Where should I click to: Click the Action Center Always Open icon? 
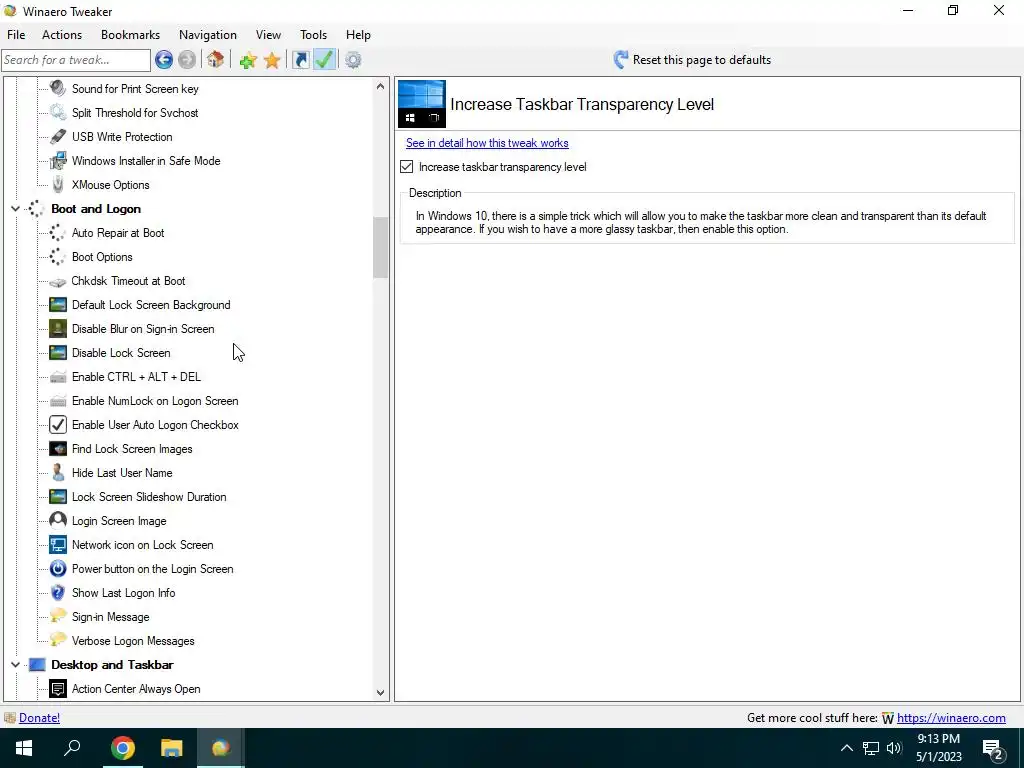pos(58,689)
